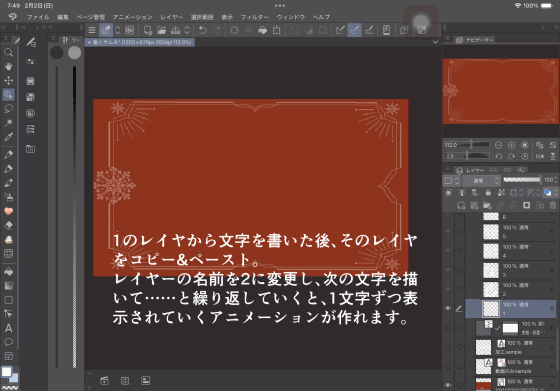
Task: Adjust the layer opacity slider
Action: pyautogui.click(x=522, y=180)
